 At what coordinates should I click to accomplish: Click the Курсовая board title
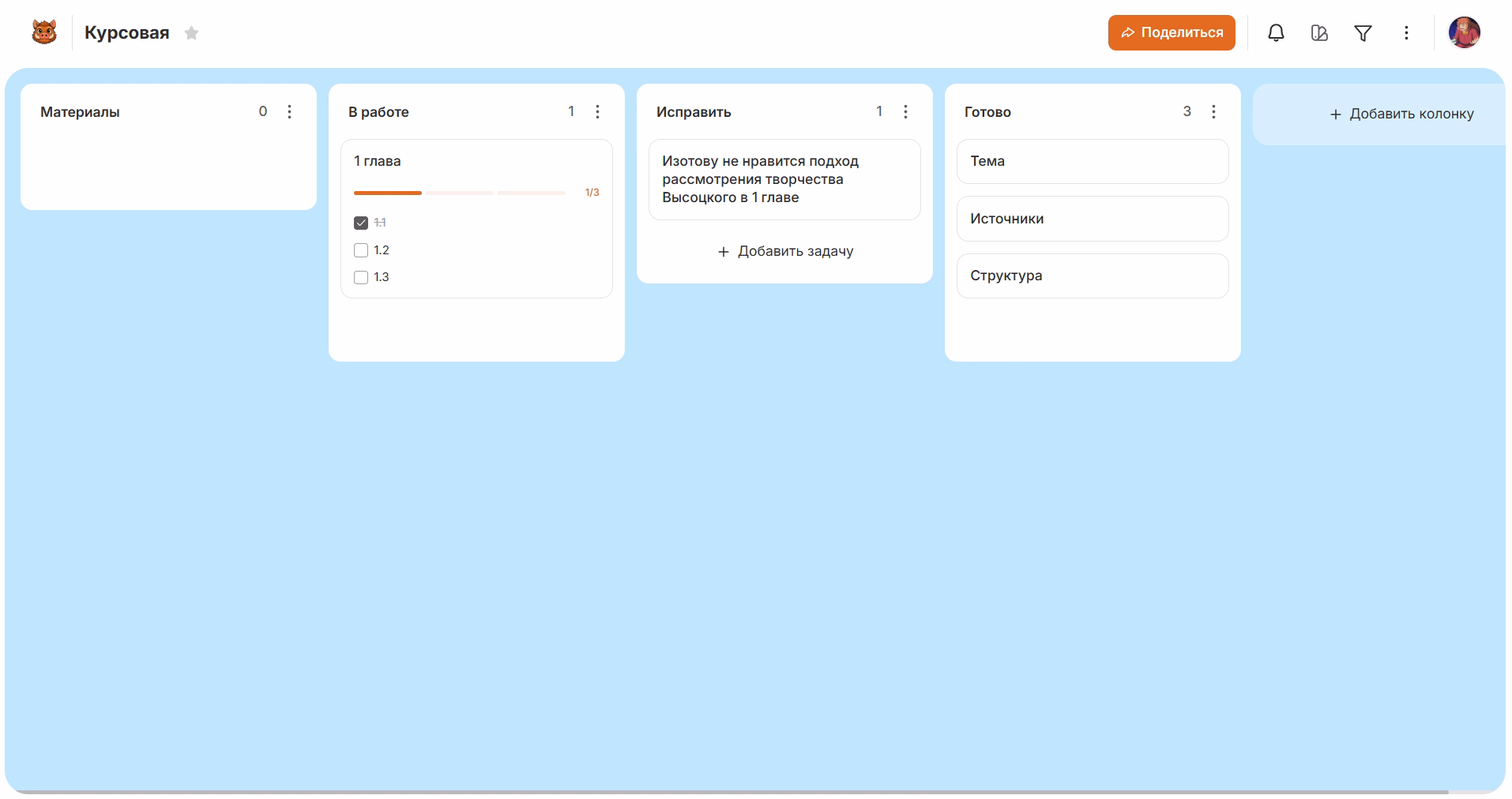[126, 32]
